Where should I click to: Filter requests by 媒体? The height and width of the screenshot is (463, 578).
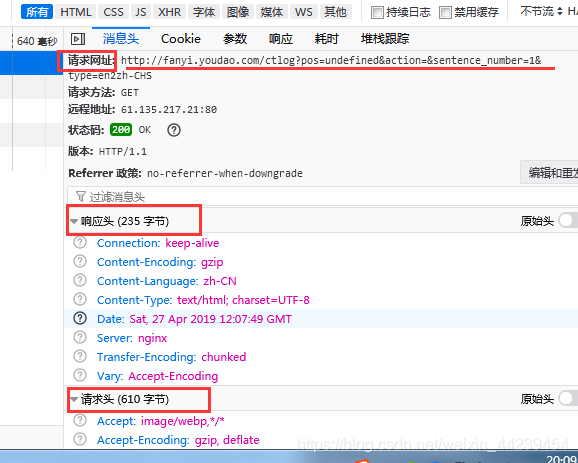pos(272,12)
